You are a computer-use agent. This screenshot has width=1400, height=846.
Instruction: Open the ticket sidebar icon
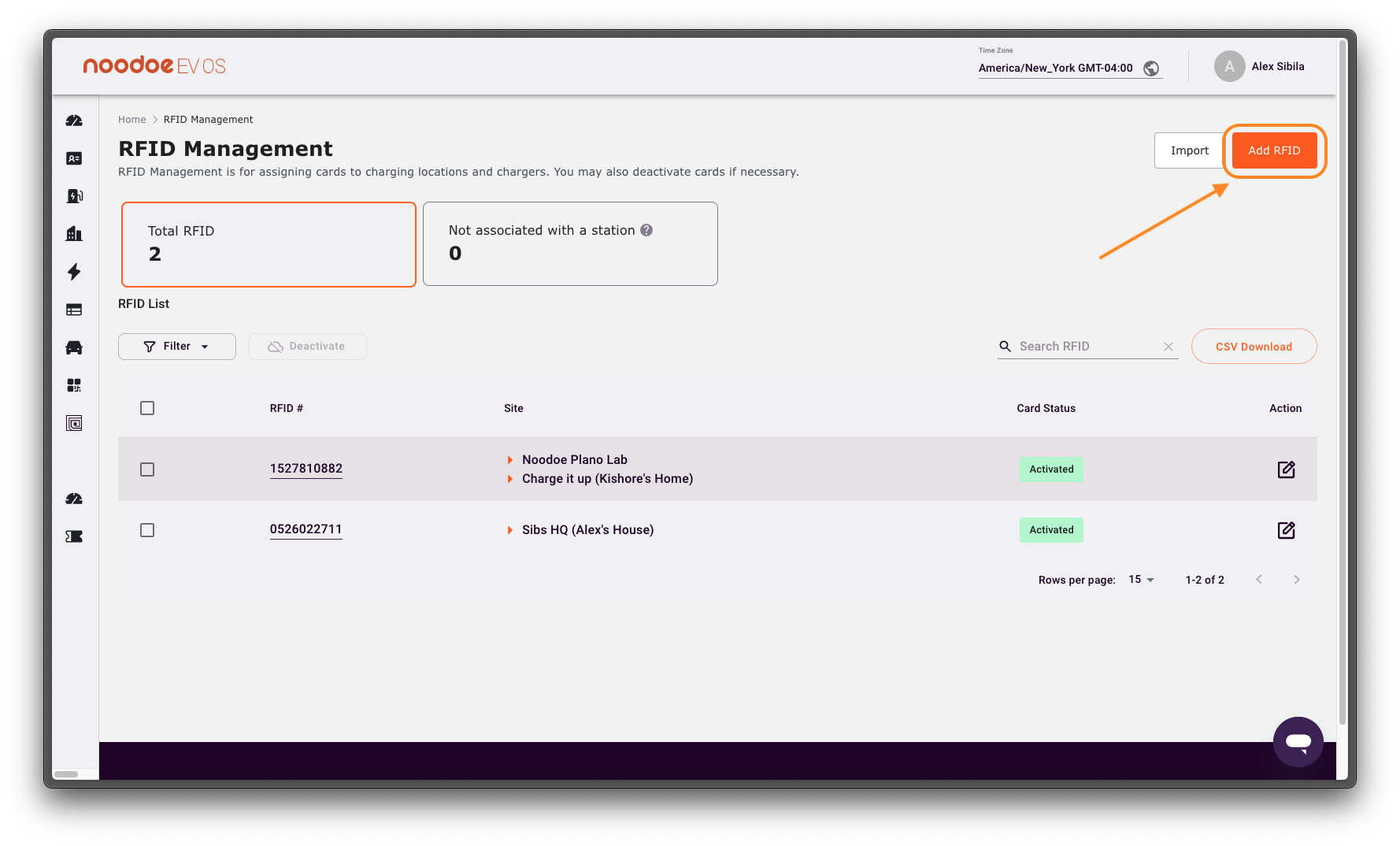point(74,536)
